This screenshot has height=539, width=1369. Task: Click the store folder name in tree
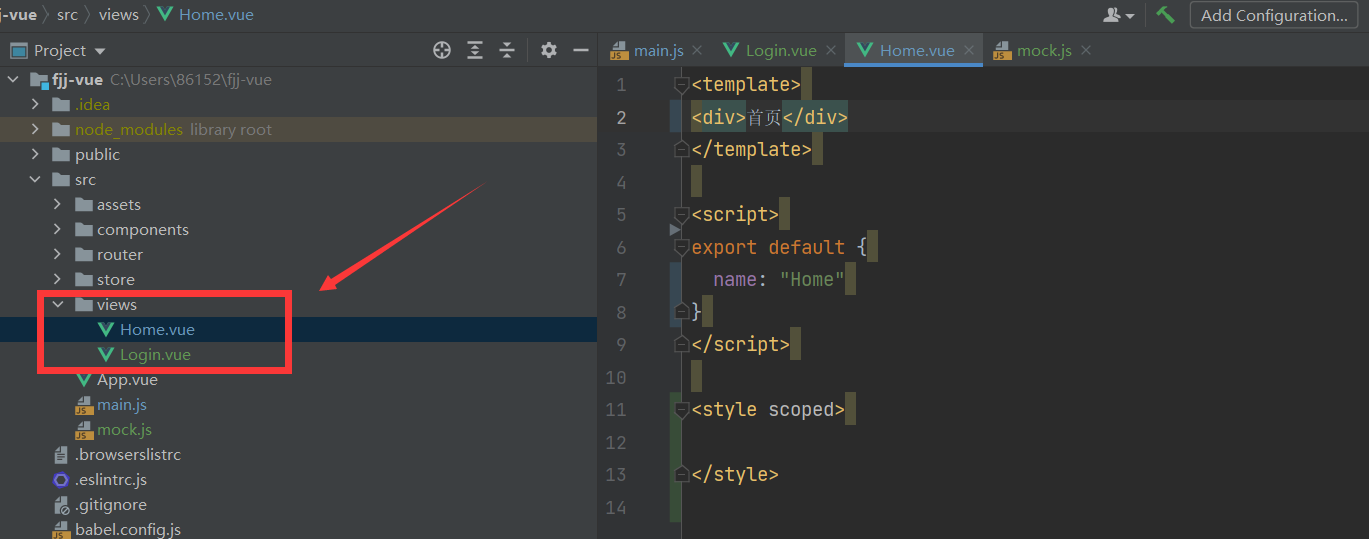(x=116, y=279)
